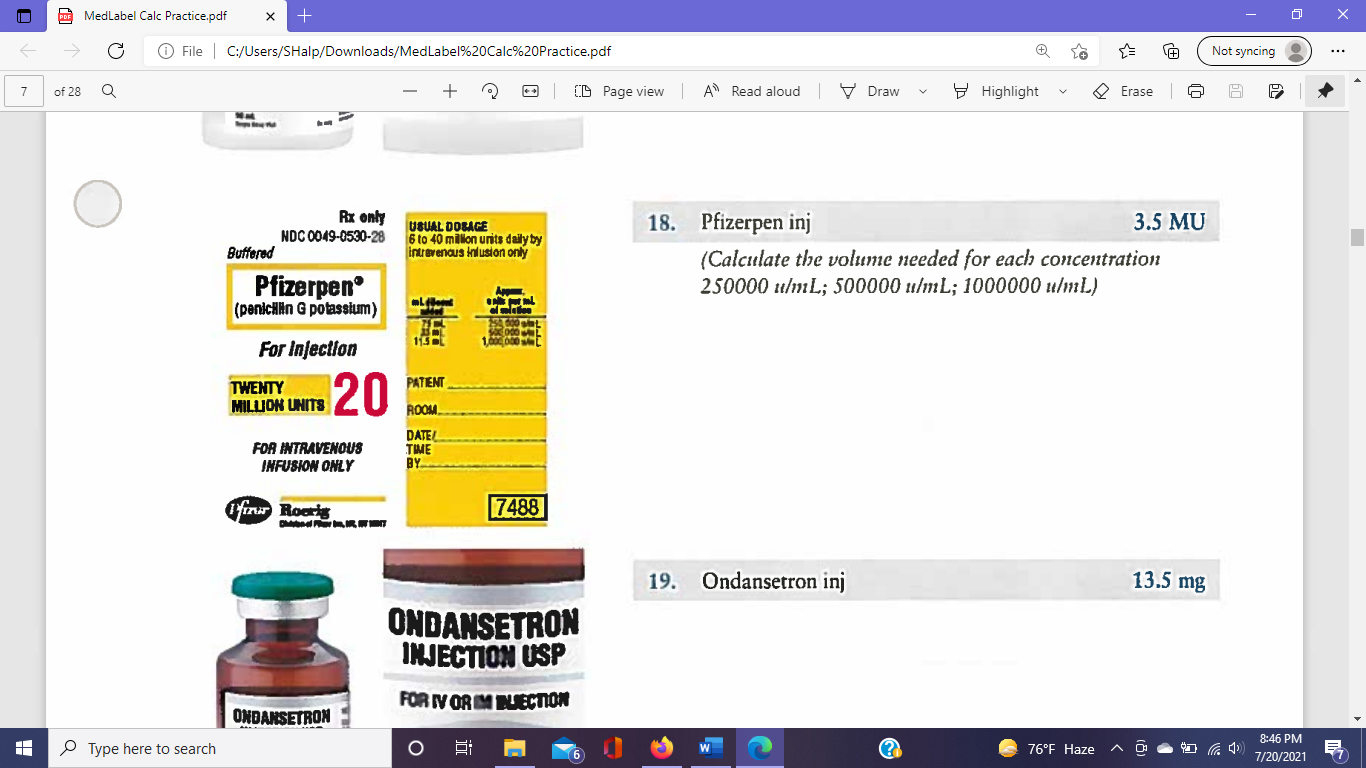Search within the PDF document
1366x768 pixels.
(x=108, y=90)
